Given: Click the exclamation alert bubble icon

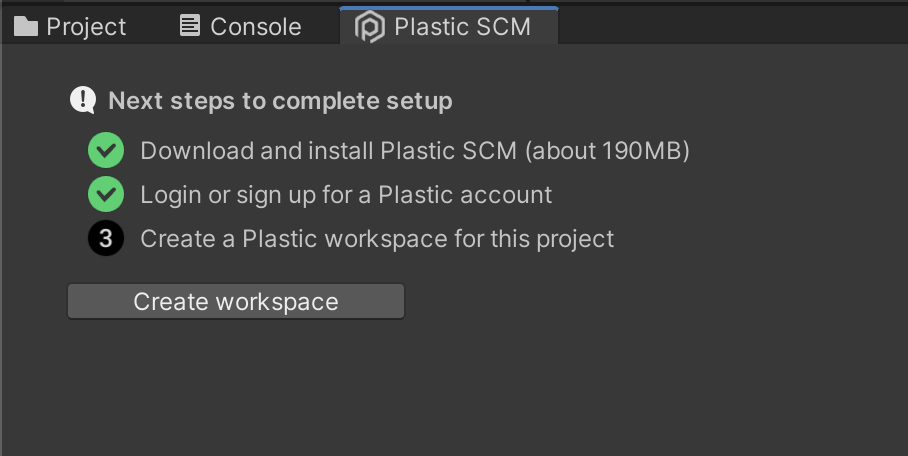Looking at the screenshot, I should point(82,100).
